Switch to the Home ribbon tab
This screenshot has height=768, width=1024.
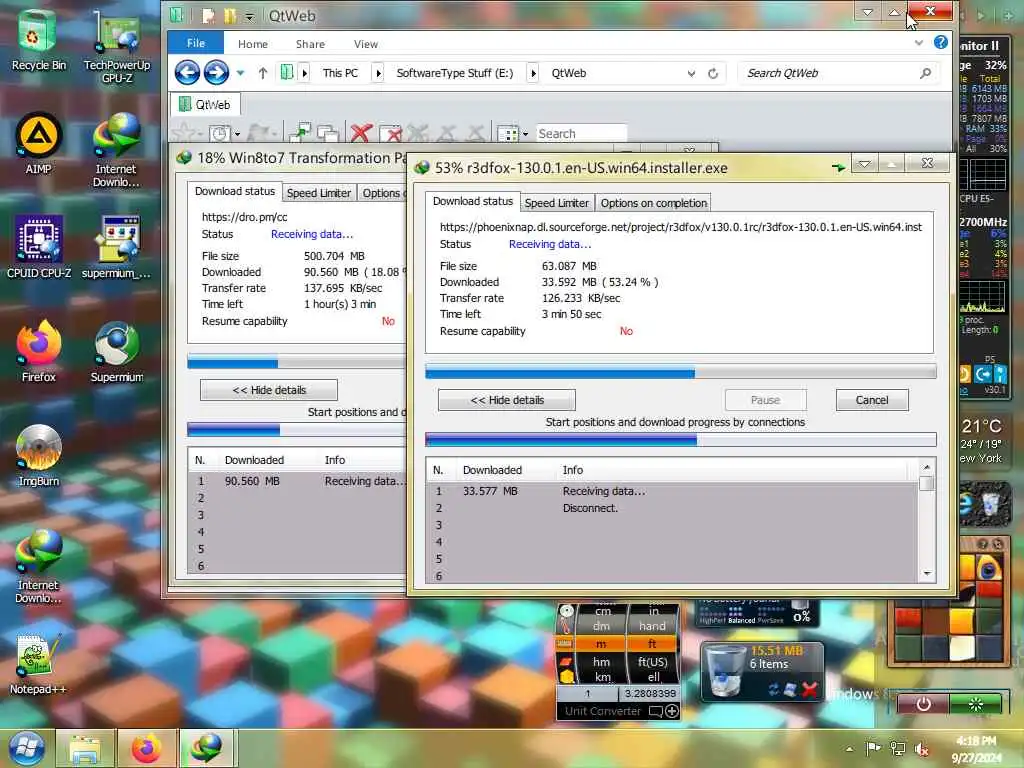click(x=253, y=44)
